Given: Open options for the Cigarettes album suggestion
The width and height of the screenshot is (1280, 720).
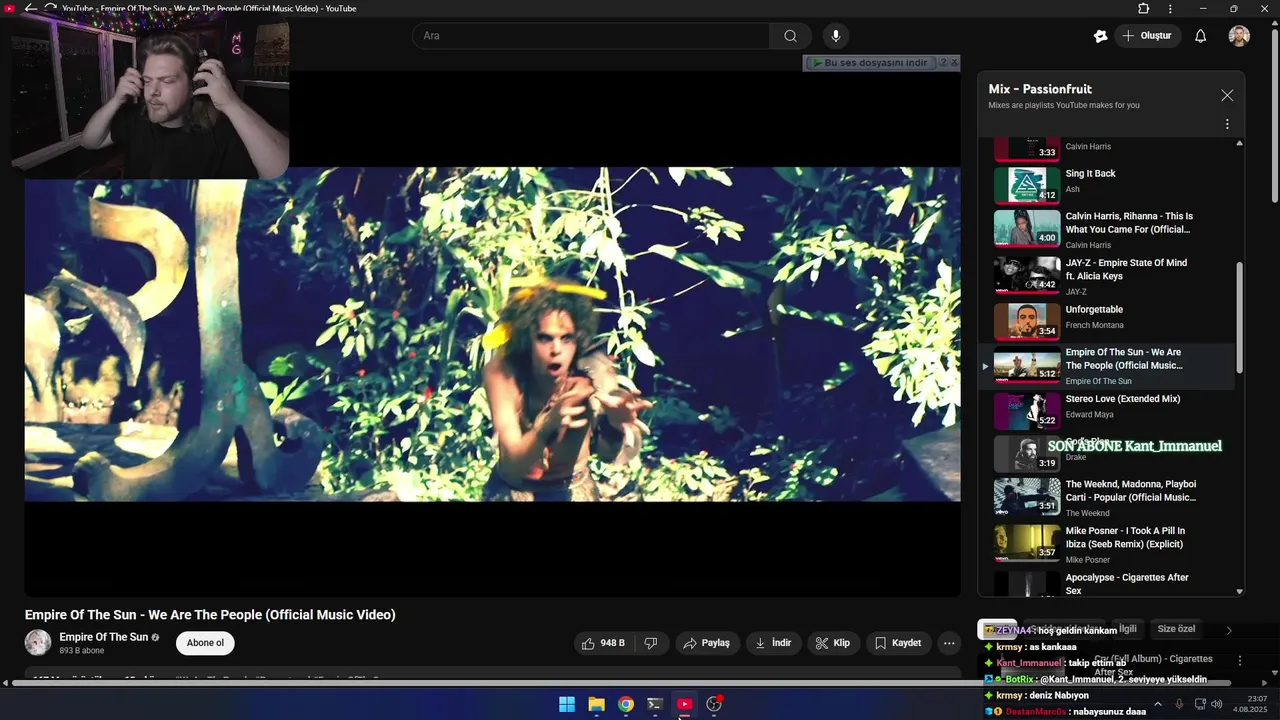Looking at the screenshot, I should pyautogui.click(x=1240, y=661).
